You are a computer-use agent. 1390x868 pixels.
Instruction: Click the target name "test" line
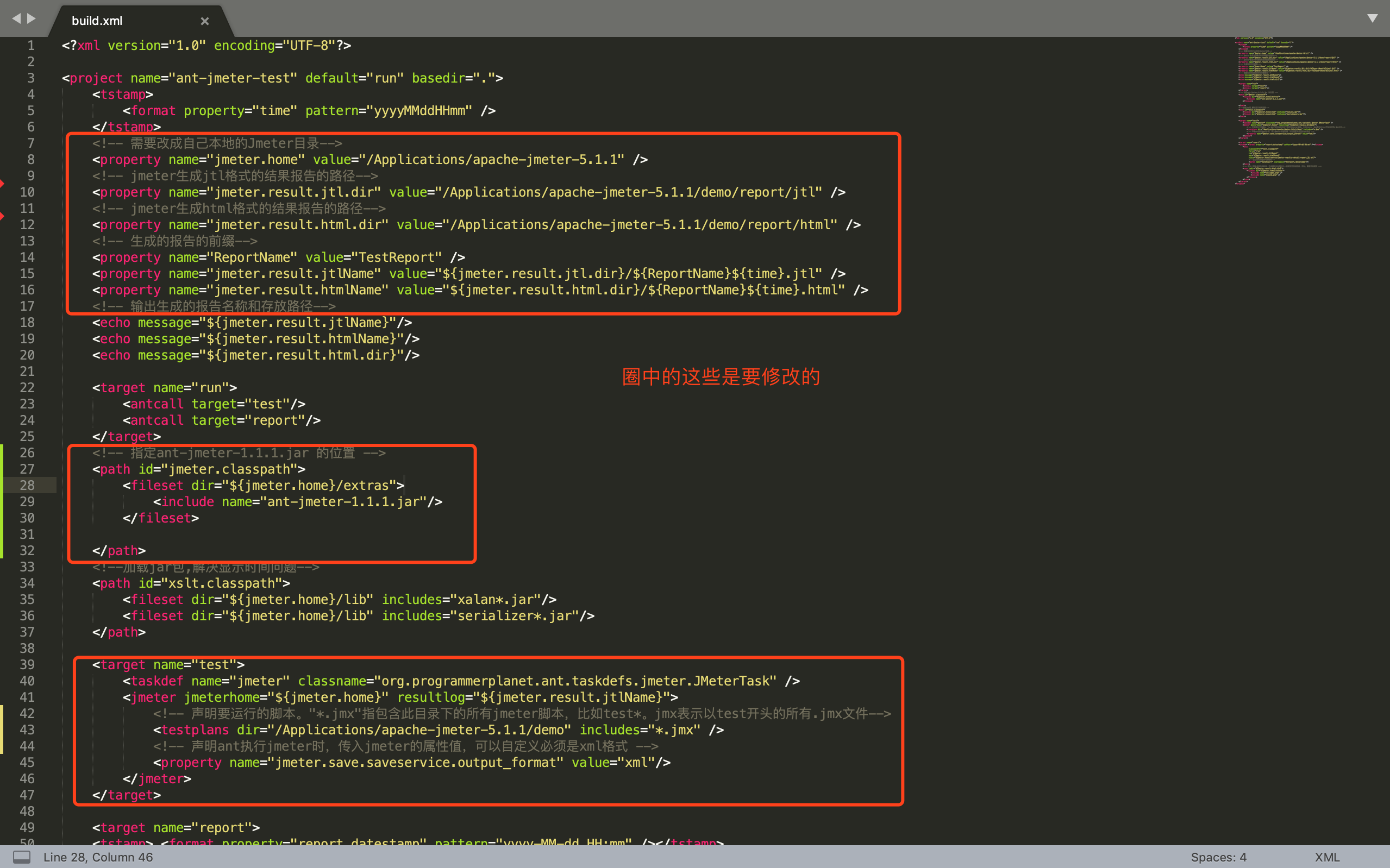point(168,665)
